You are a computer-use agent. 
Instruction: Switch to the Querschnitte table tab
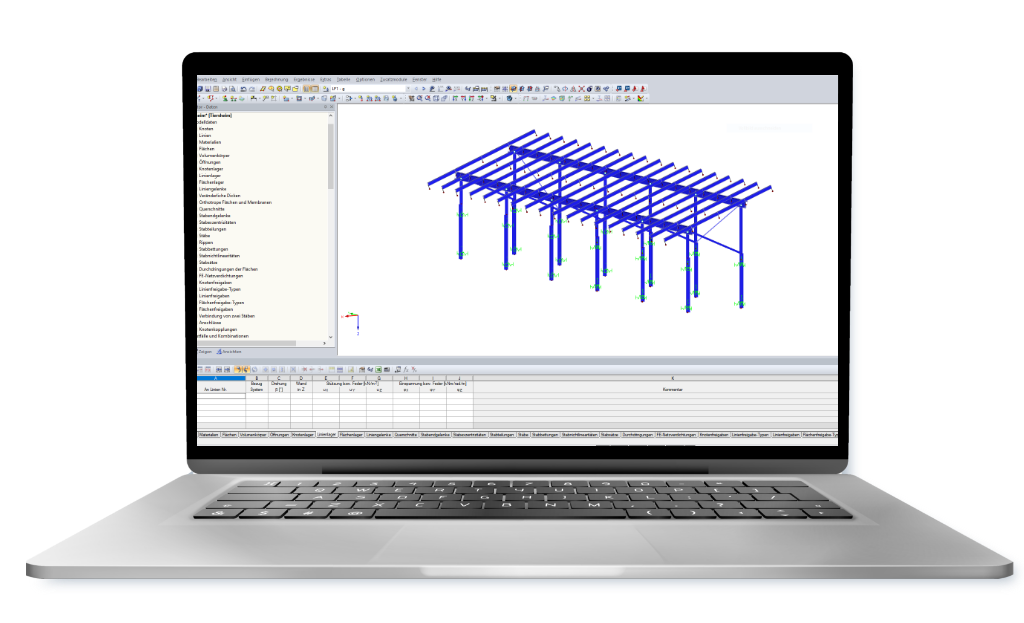pos(405,435)
